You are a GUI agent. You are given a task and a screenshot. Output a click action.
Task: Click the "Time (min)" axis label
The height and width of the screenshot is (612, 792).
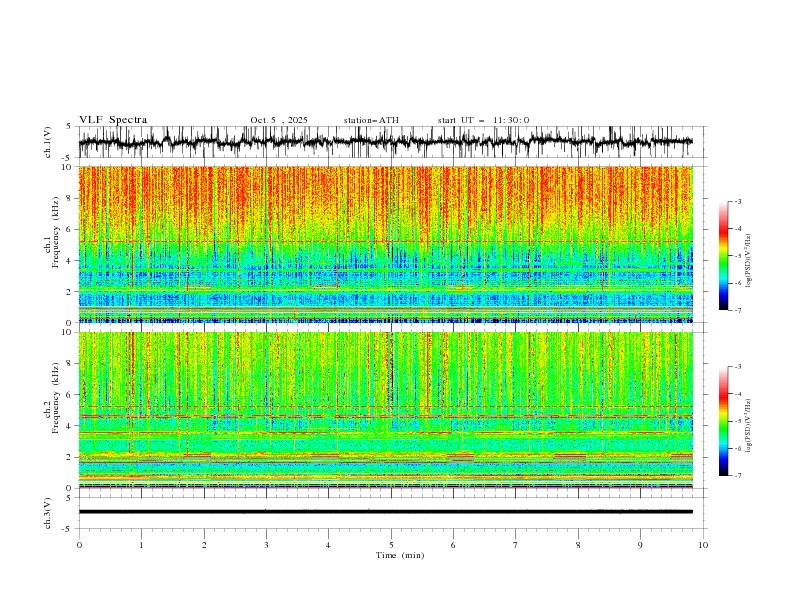pos(400,555)
